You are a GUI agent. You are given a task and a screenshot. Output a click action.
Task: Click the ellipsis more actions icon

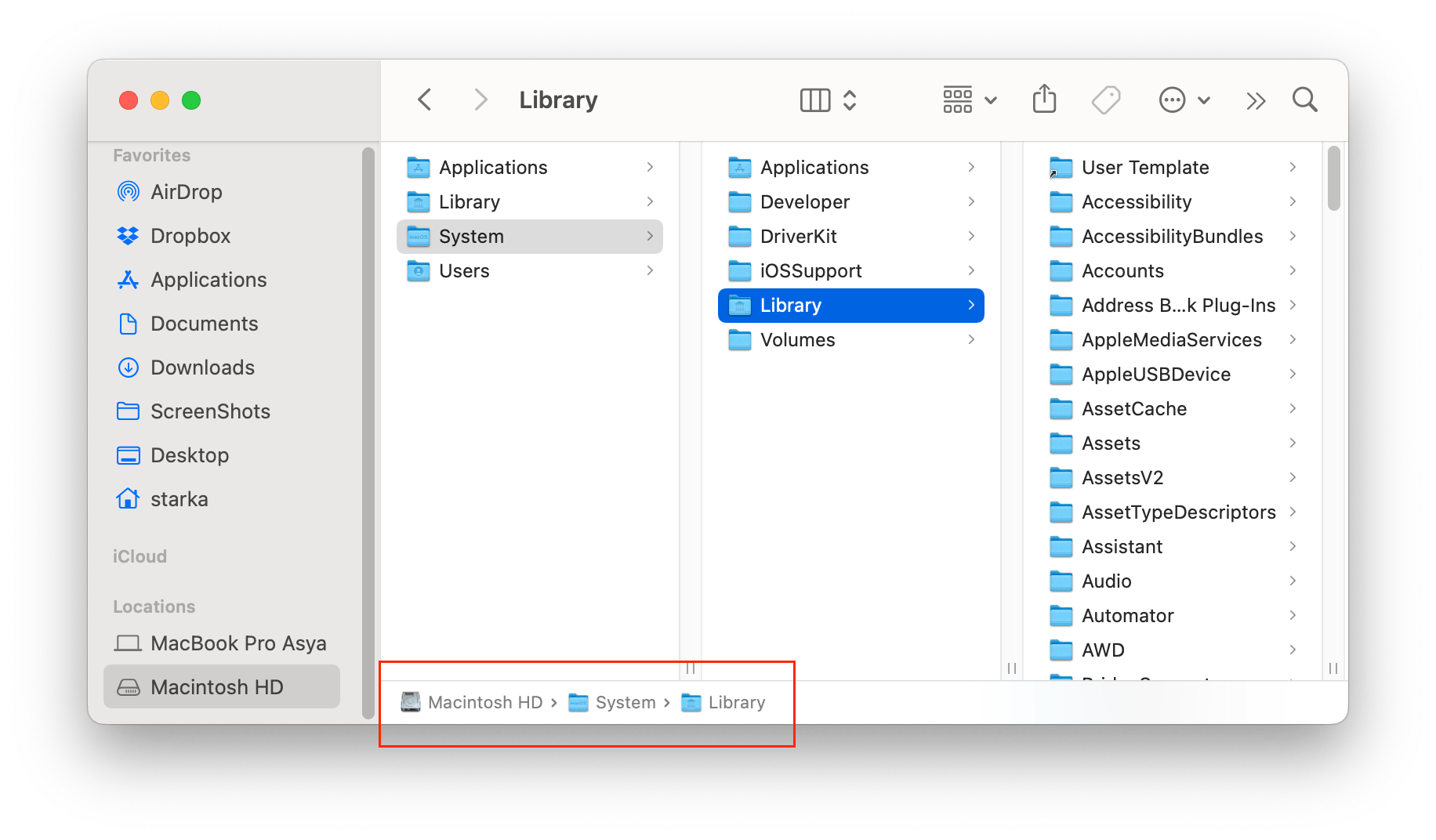(1171, 100)
